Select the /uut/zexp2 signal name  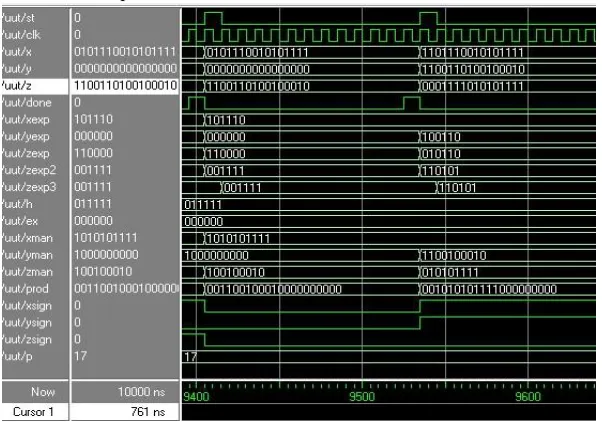tap(28, 170)
